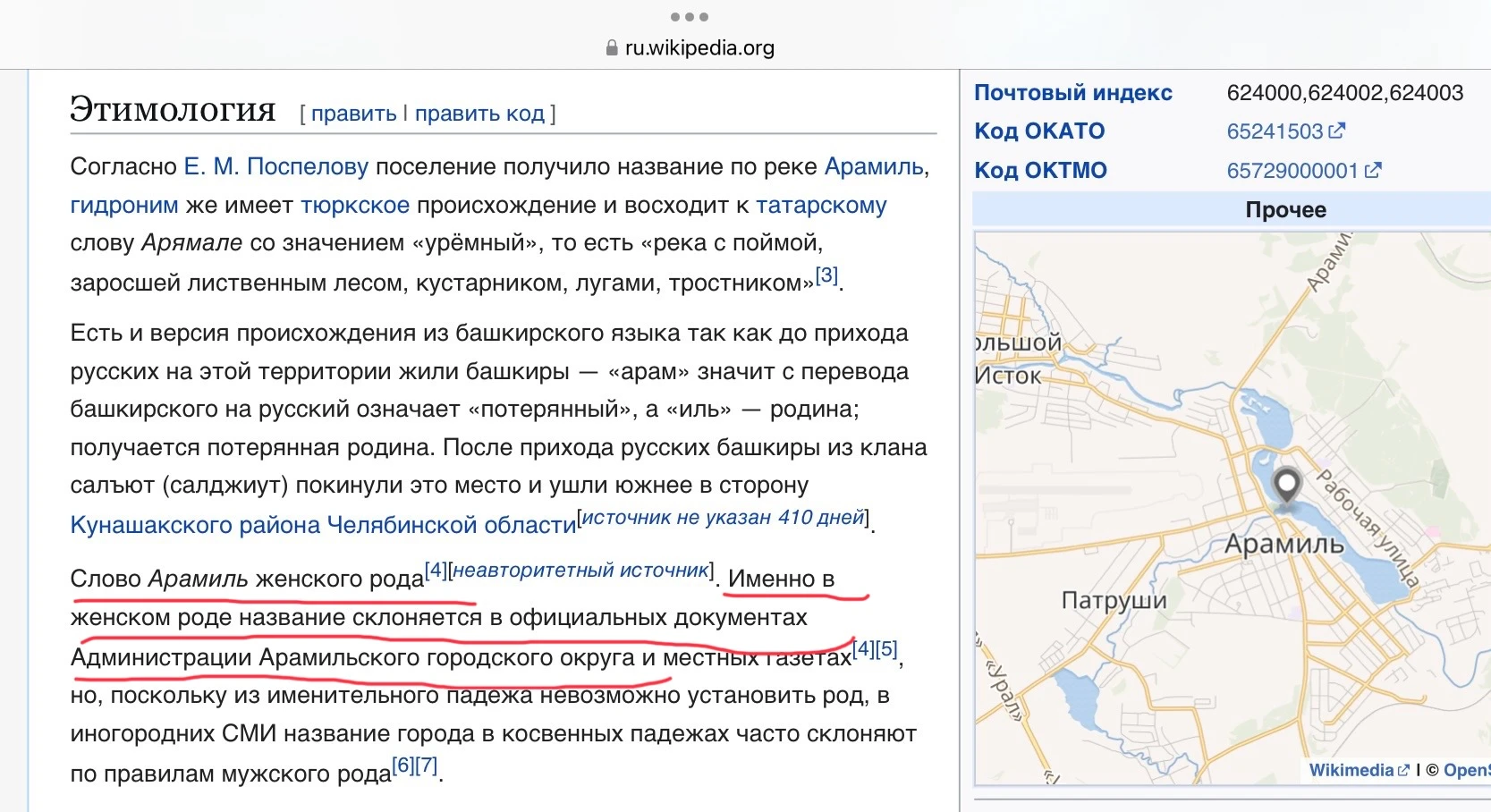
Task: Click external link icon beside 65241503
Action: [1336, 131]
